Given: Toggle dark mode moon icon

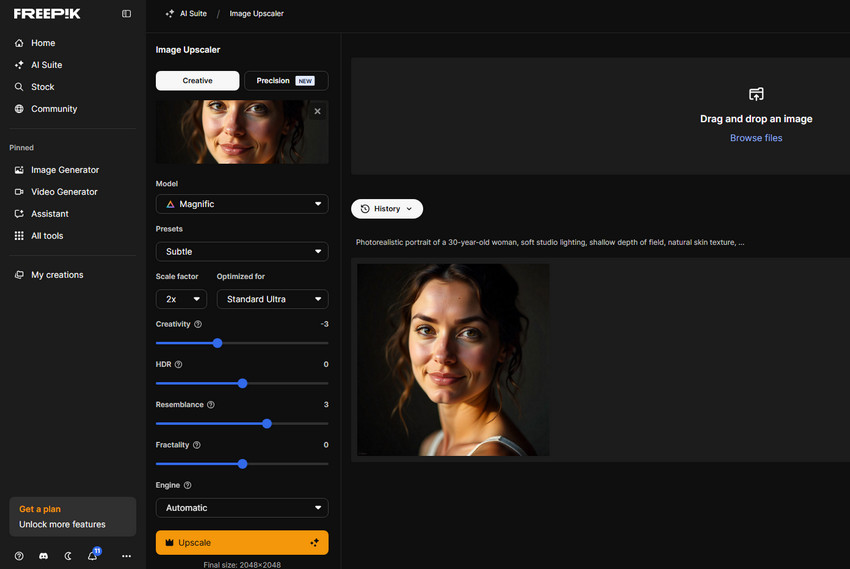Looking at the screenshot, I should coord(68,556).
